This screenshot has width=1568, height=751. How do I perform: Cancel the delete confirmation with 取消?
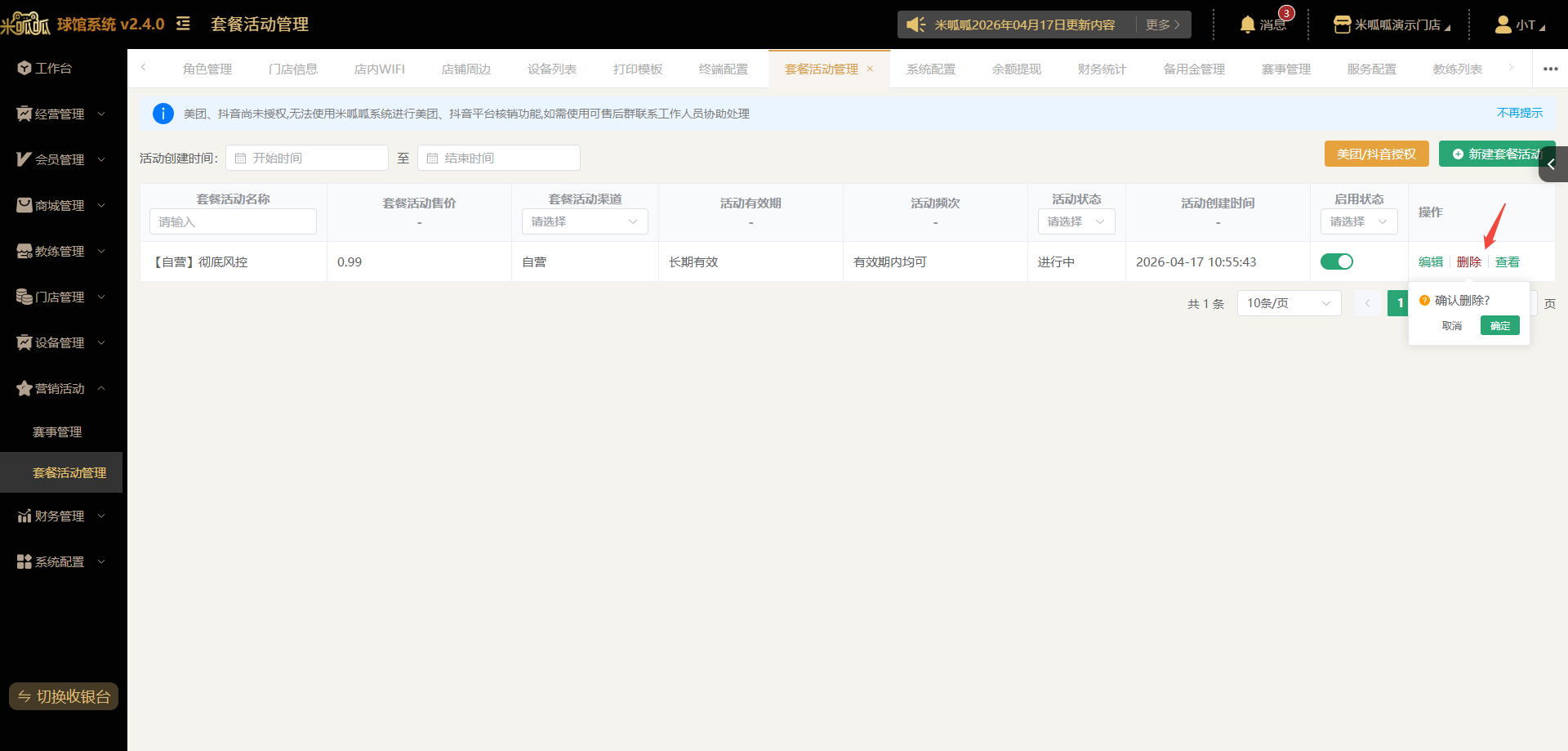click(x=1452, y=325)
